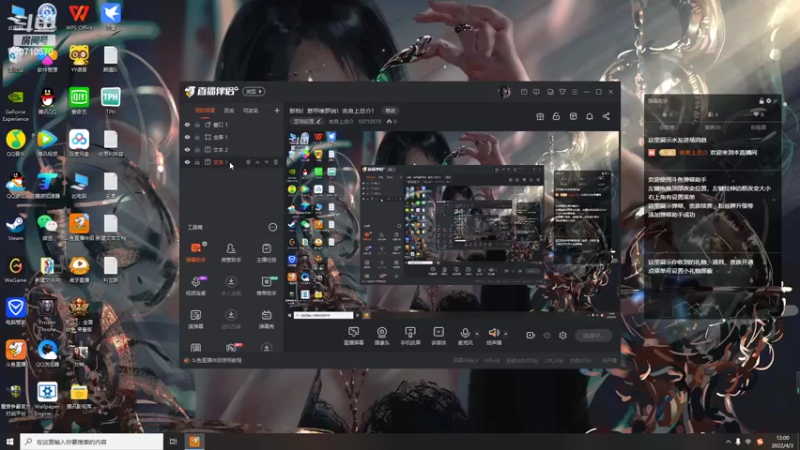Viewport: 800px width, 450px height.
Task: Add 直播屏幕 screen capture source
Action: pos(354,336)
